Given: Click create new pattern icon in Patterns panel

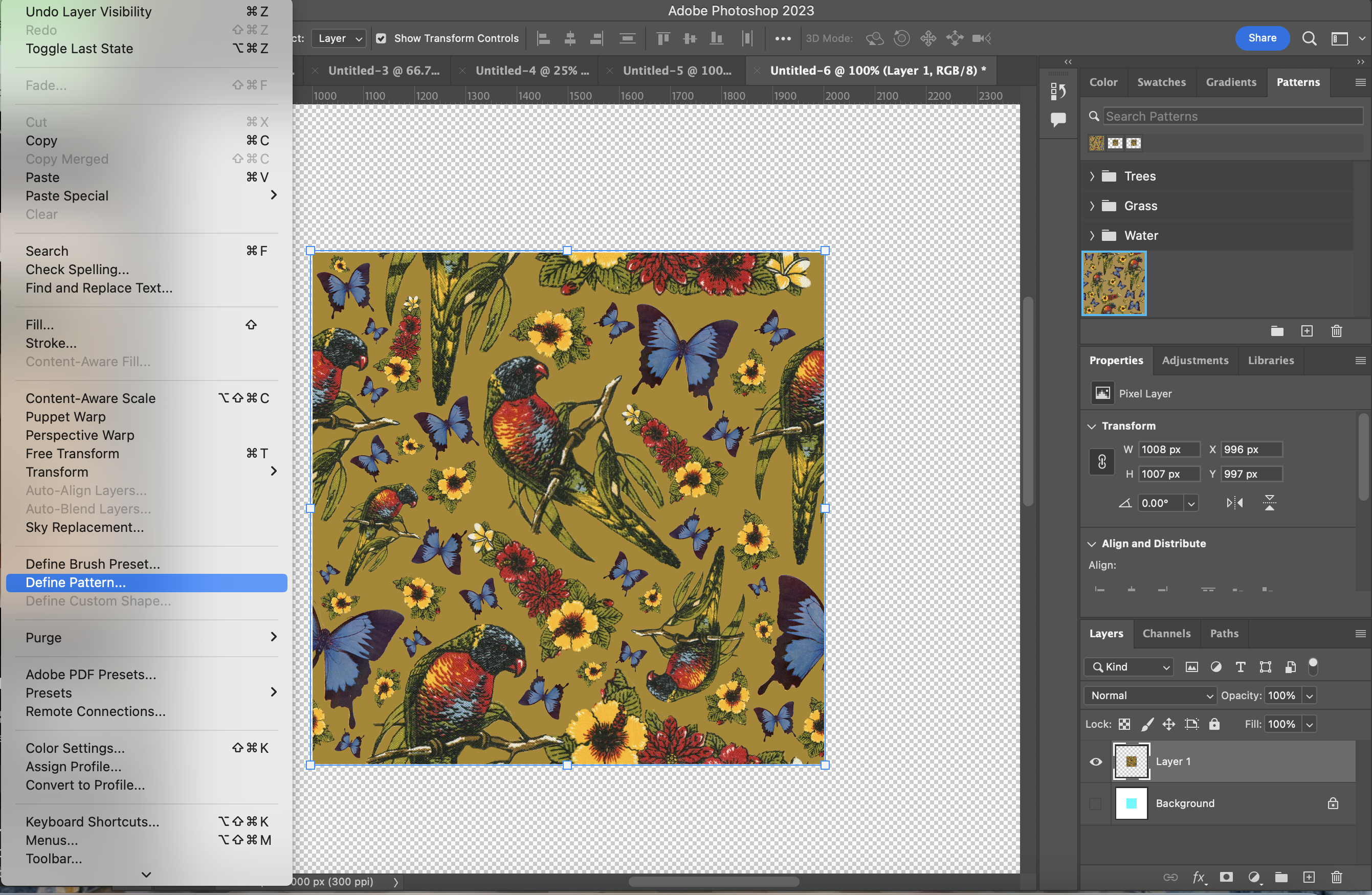Looking at the screenshot, I should click(1307, 331).
